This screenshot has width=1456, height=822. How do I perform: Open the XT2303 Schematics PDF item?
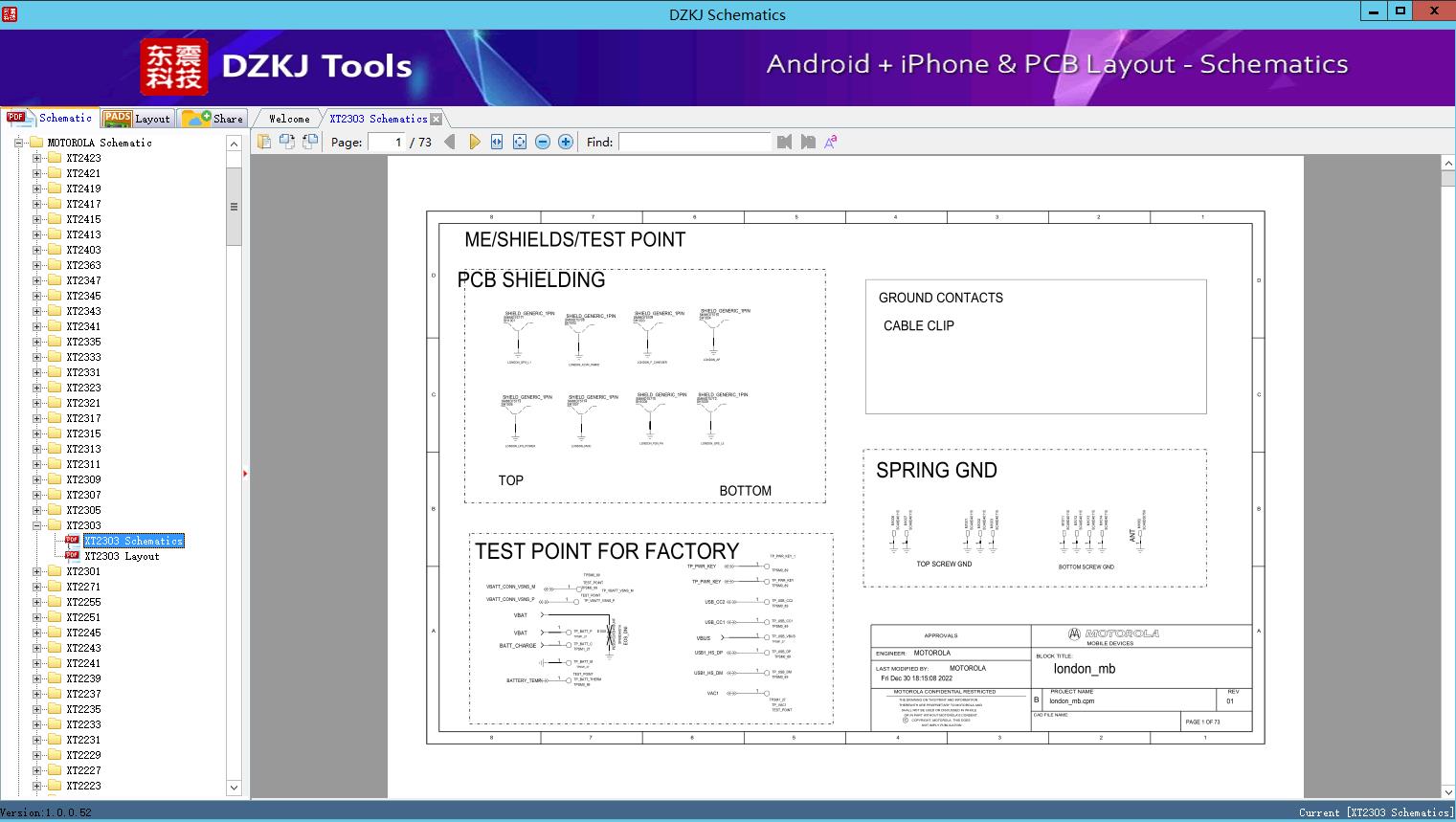133,541
